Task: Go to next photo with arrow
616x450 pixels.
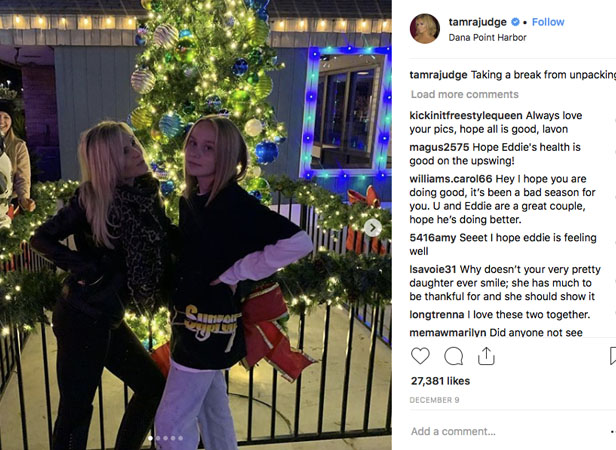Action: click(372, 228)
